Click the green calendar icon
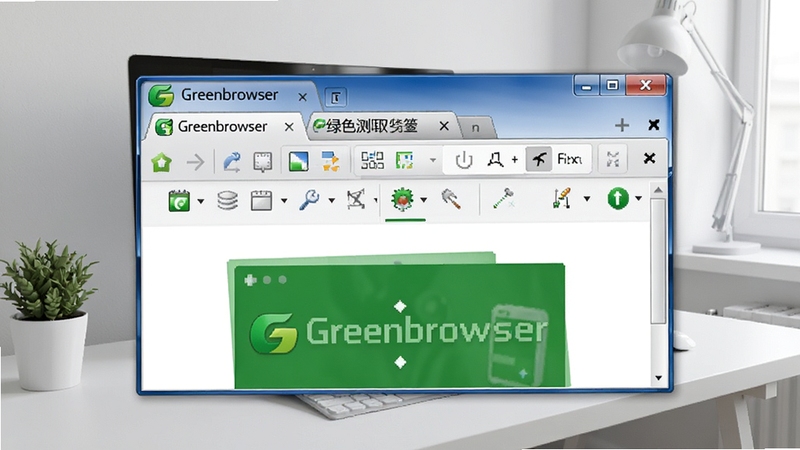The height and width of the screenshot is (450, 800). coord(179,201)
